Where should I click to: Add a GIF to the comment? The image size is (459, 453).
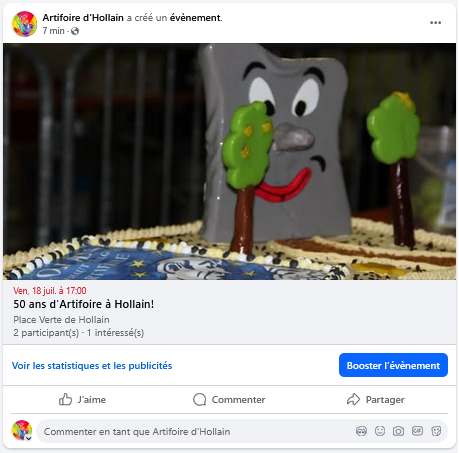coord(417,431)
